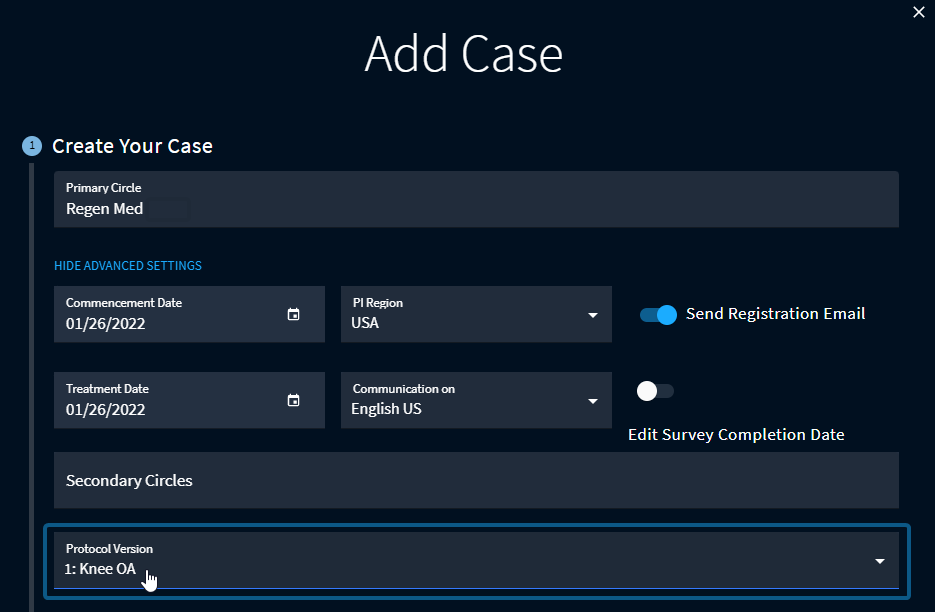Disable the Send Registration Email switch
Image resolution: width=935 pixels, height=612 pixels.
[658, 314]
